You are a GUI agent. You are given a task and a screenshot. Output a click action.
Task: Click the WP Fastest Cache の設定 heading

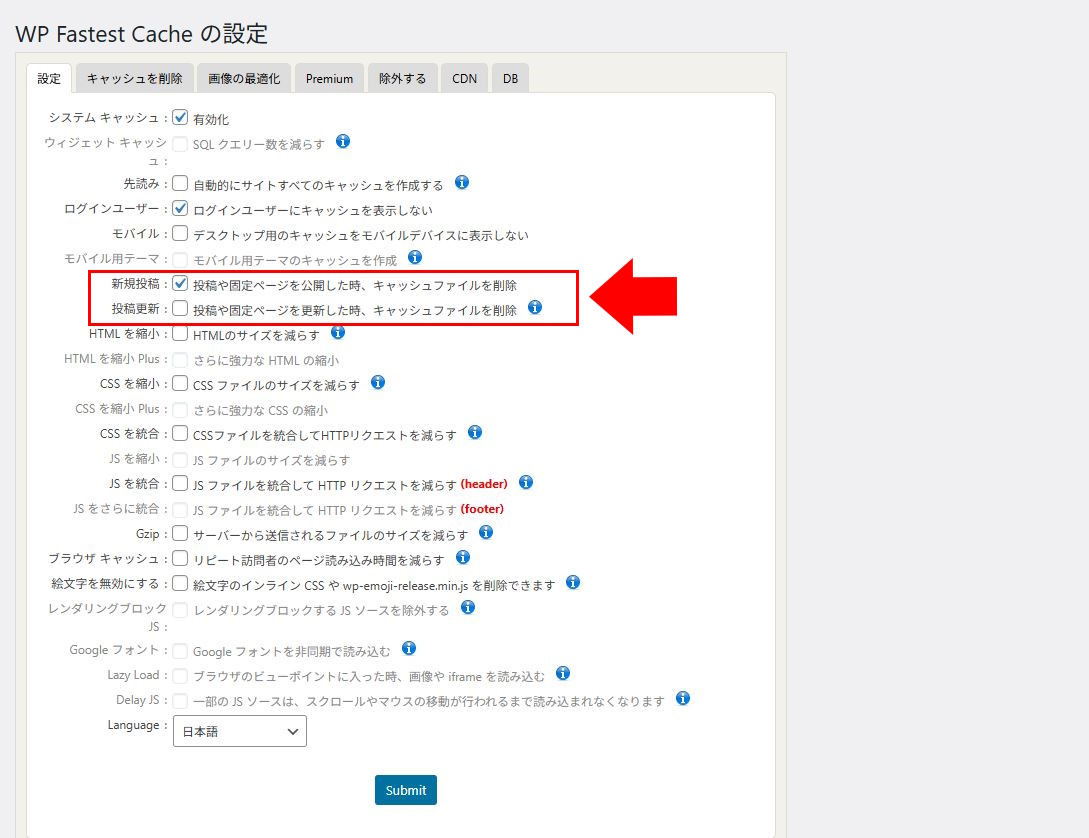coord(142,34)
